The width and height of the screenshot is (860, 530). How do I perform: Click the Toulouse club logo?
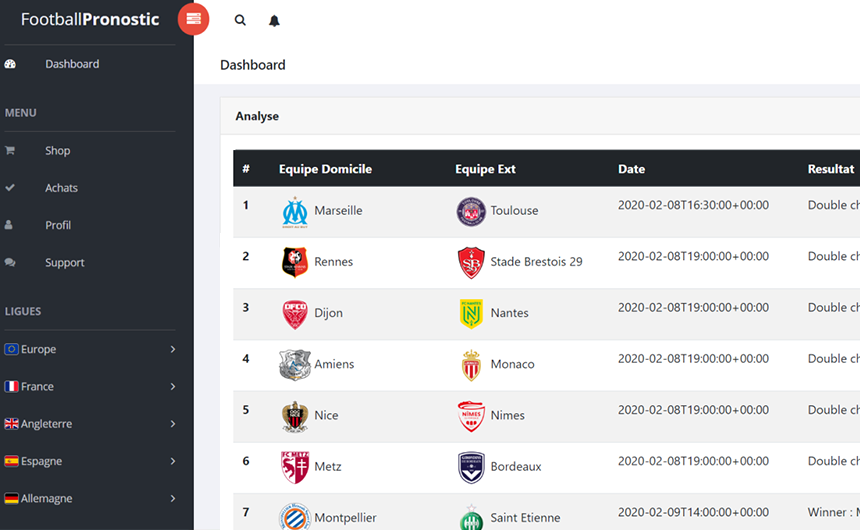coord(471,211)
